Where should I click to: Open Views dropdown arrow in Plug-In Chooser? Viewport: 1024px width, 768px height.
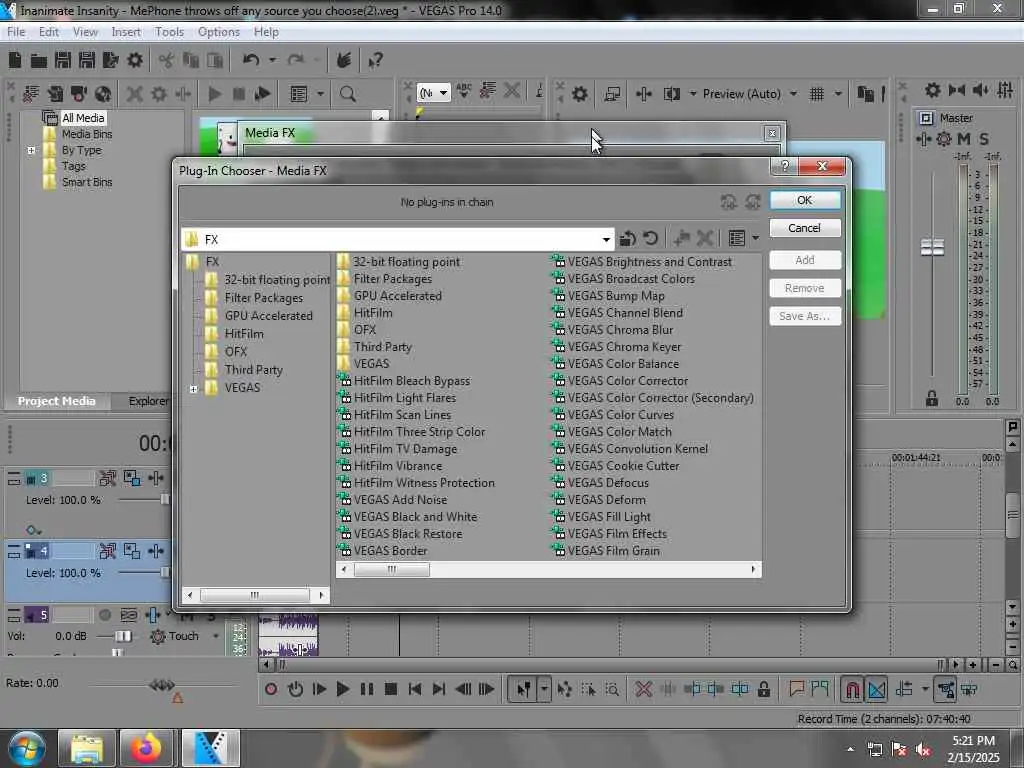coord(756,238)
